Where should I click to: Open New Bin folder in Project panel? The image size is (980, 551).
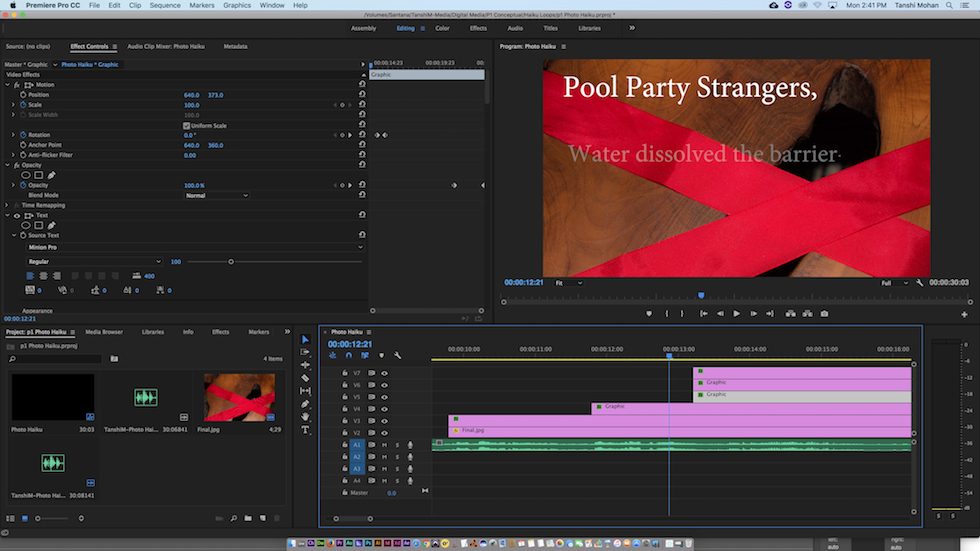point(248,518)
